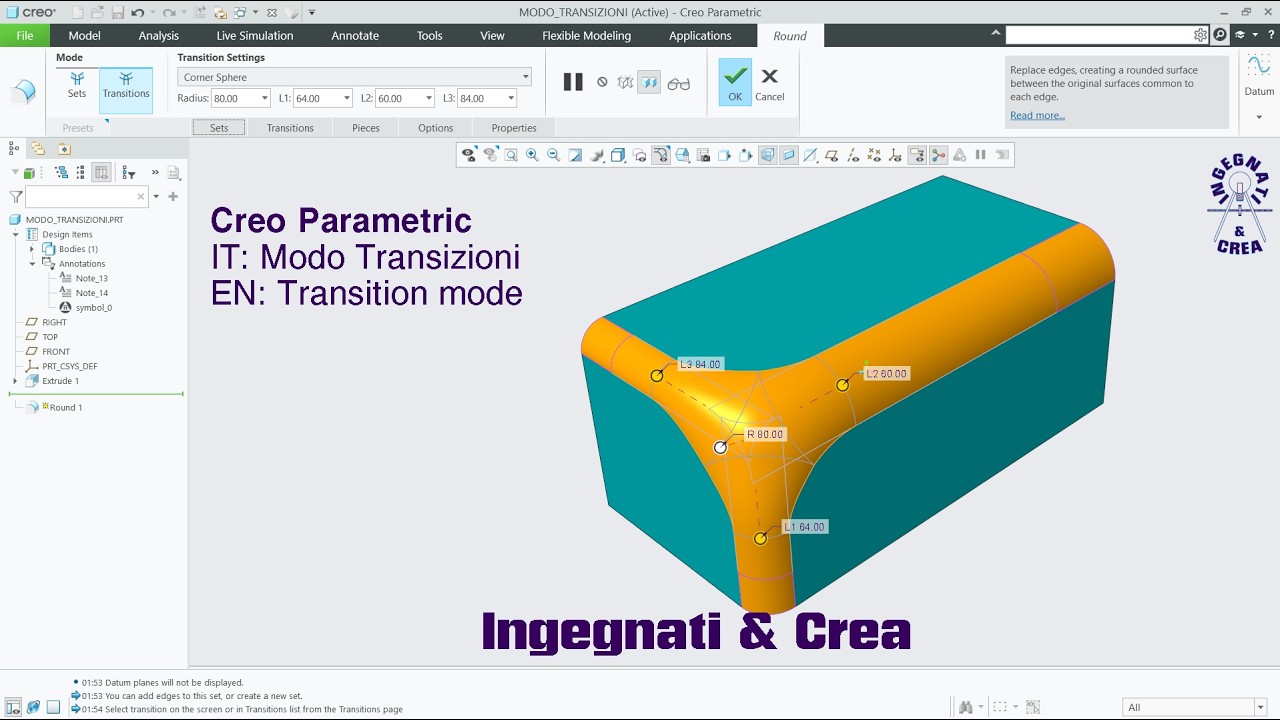1280x720 pixels.
Task: Expand the Bodies (1) node
Action: [x=31, y=249]
